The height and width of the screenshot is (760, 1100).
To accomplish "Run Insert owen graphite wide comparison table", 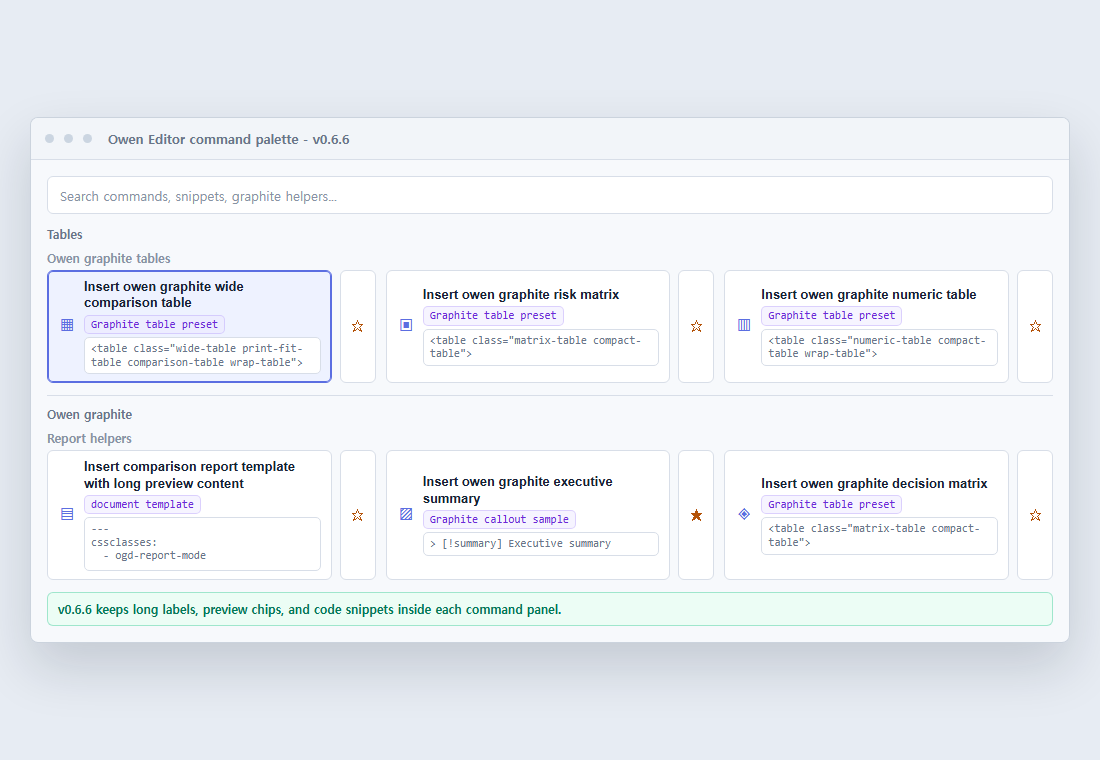I will (189, 326).
